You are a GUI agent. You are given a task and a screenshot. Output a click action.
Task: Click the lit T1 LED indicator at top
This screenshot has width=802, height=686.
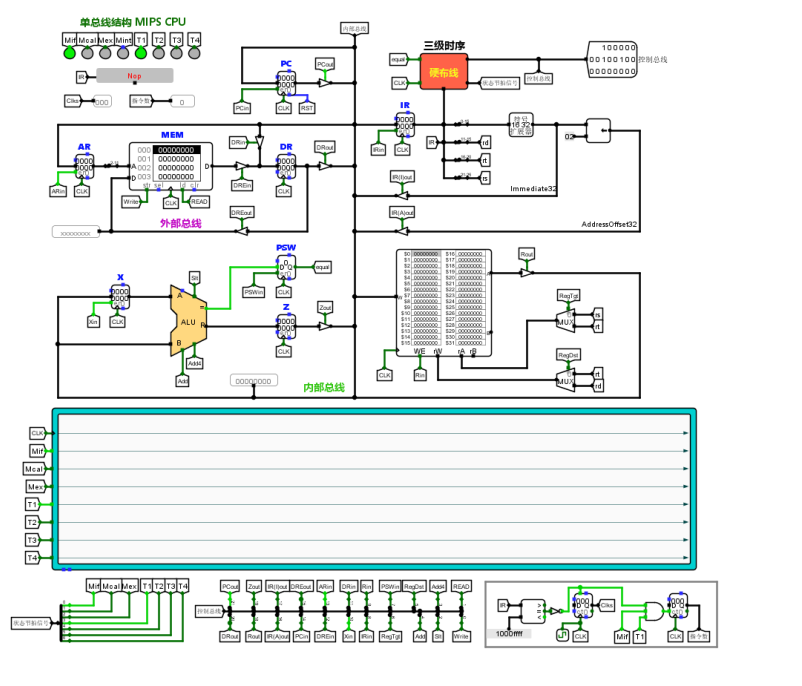[x=141, y=53]
